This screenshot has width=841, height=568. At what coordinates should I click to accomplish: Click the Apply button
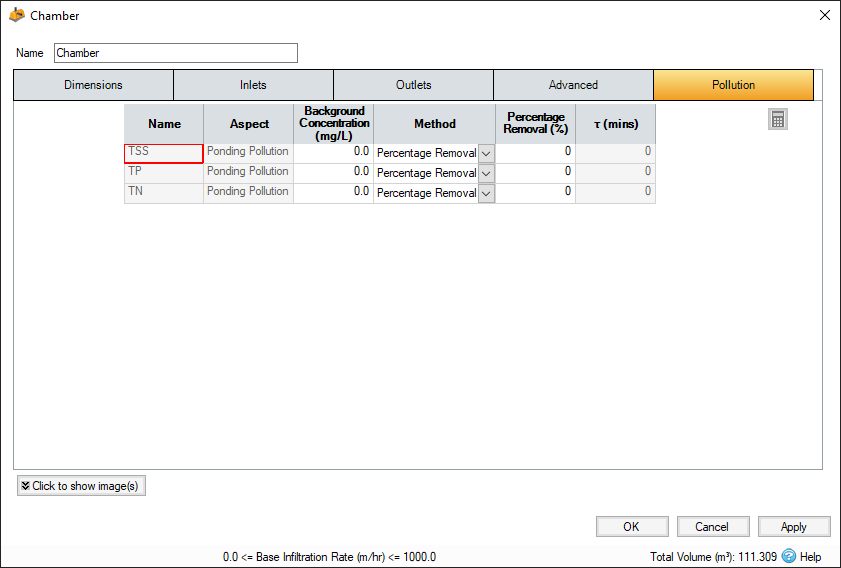tap(794, 527)
